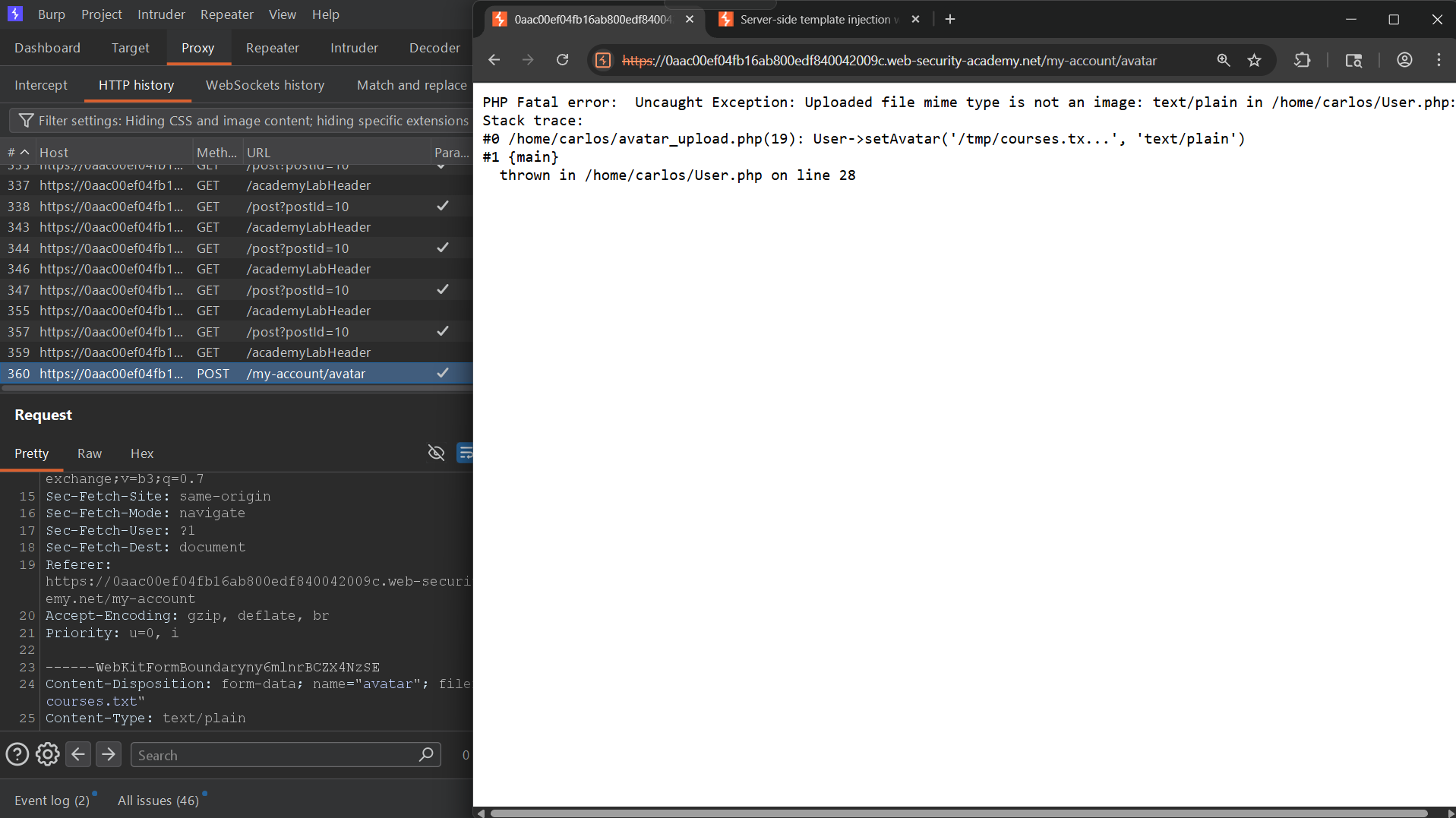Focus the browser address bar URL
This screenshot has width=1456, height=818.
tap(889, 61)
